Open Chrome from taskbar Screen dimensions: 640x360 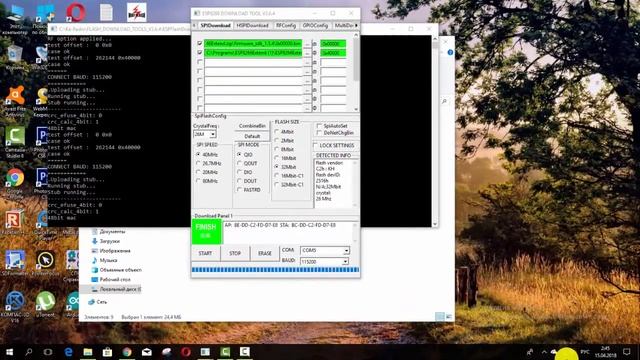pos(127,352)
